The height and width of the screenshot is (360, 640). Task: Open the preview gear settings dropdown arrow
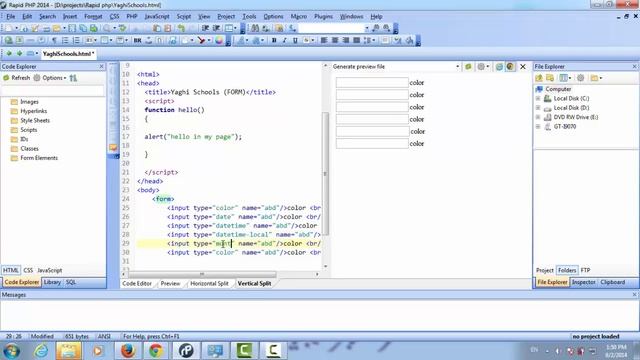(488, 67)
